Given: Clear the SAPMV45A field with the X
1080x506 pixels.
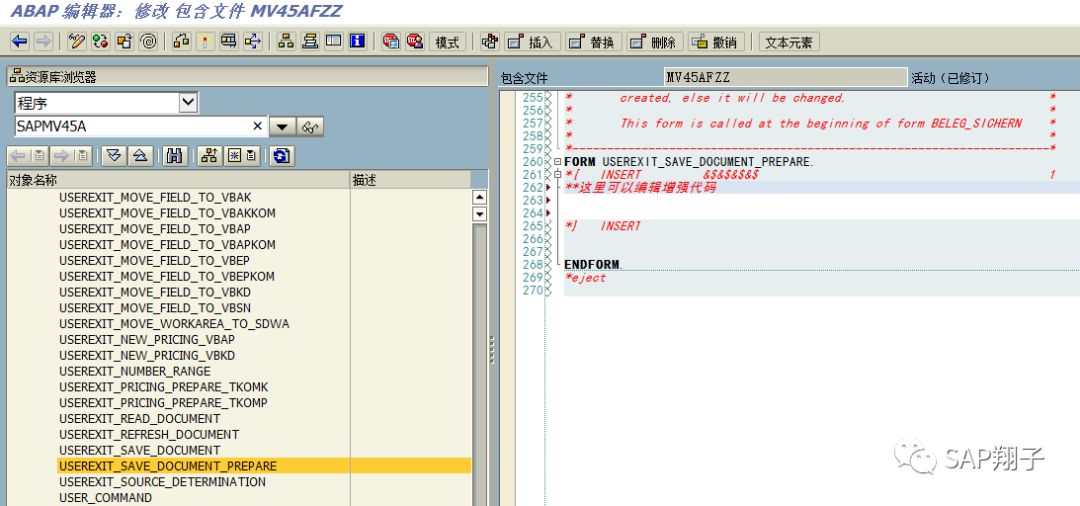Looking at the screenshot, I should tap(257, 126).
